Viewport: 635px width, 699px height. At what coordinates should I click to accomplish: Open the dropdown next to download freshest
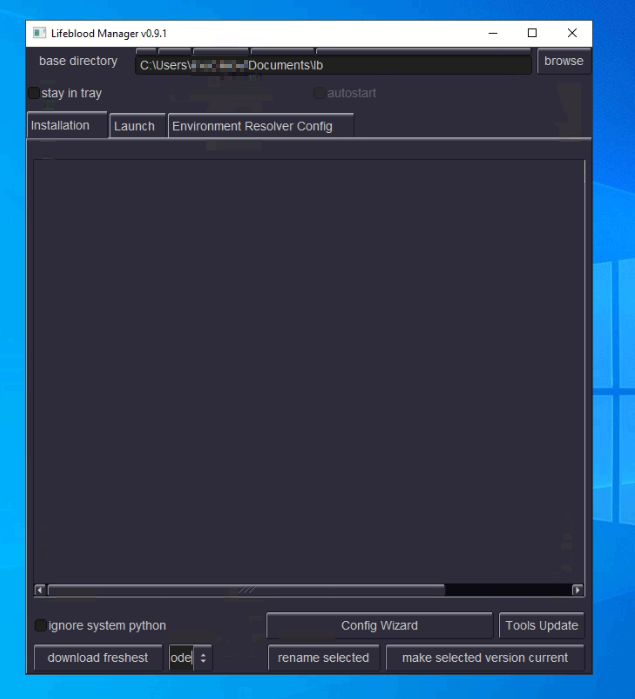pyautogui.click(x=203, y=658)
